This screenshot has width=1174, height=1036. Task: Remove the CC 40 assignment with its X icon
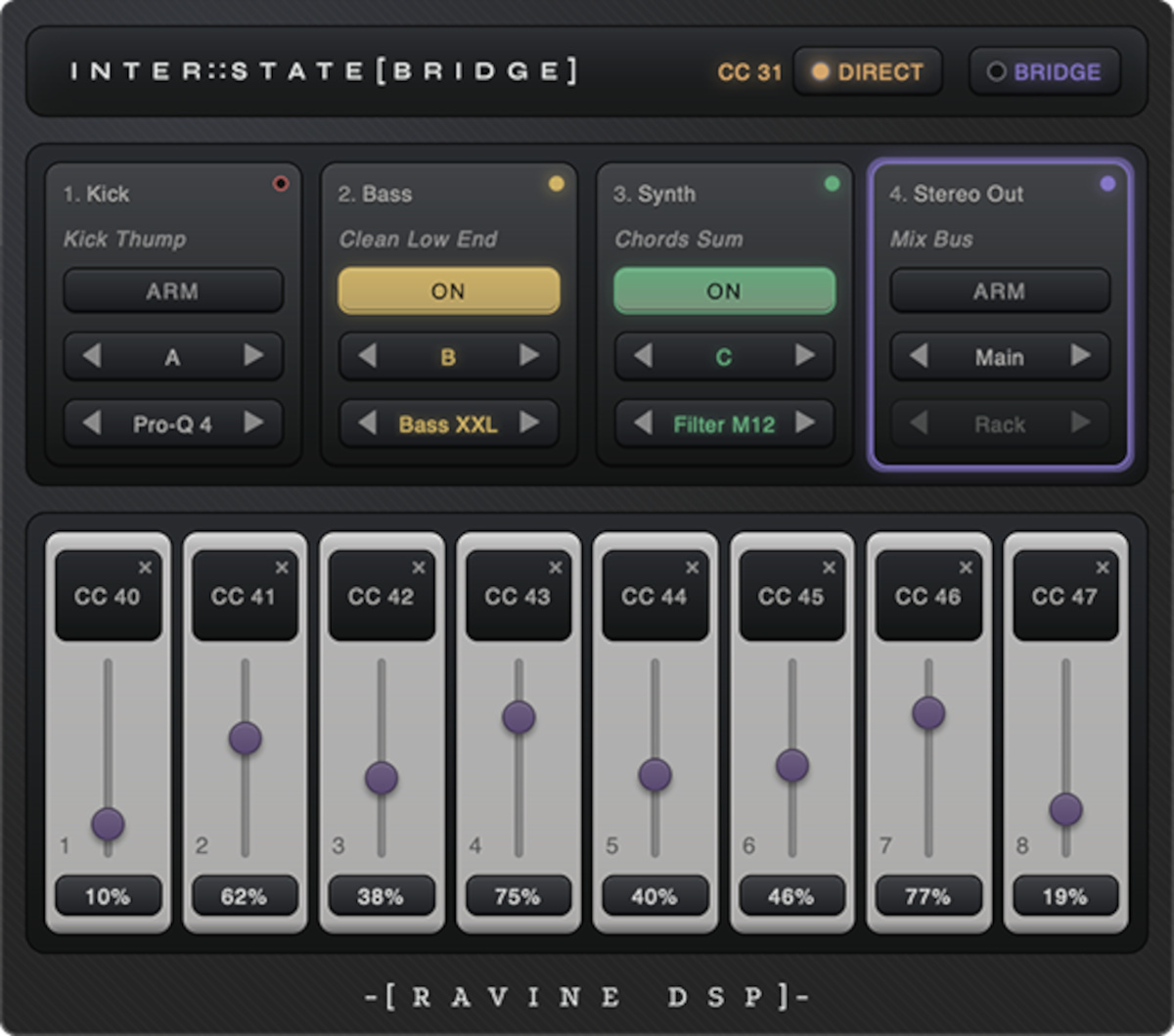tap(145, 567)
